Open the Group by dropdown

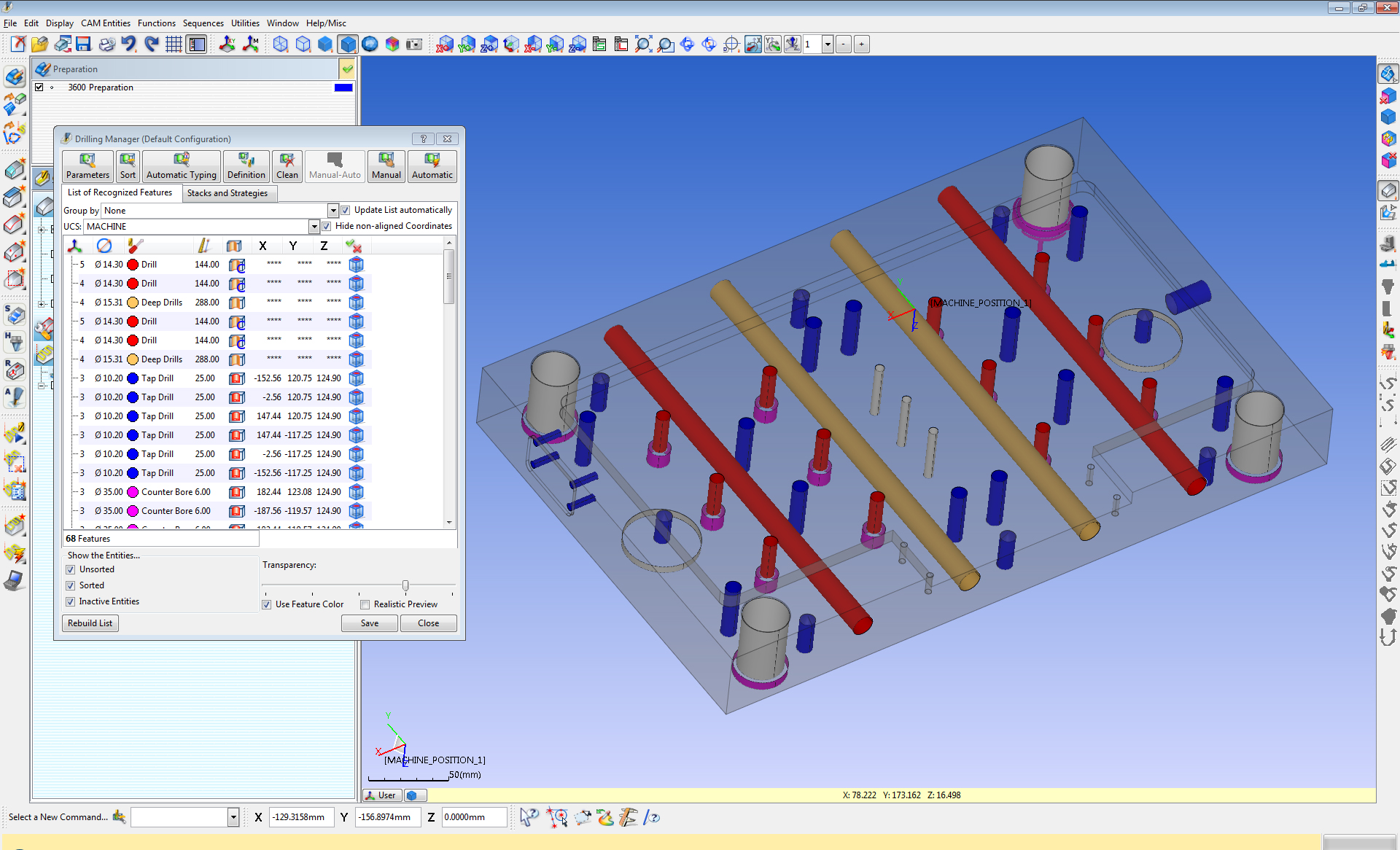(332, 211)
